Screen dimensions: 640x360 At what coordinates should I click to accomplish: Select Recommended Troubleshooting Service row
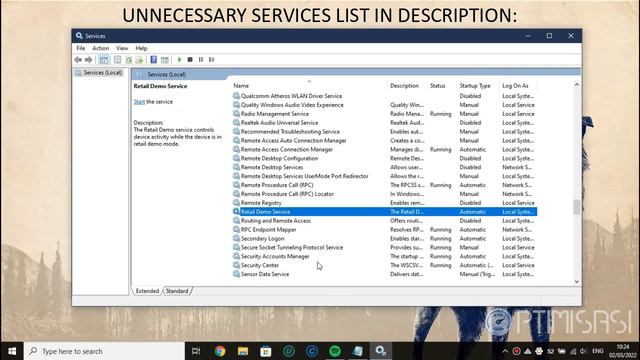click(384, 132)
